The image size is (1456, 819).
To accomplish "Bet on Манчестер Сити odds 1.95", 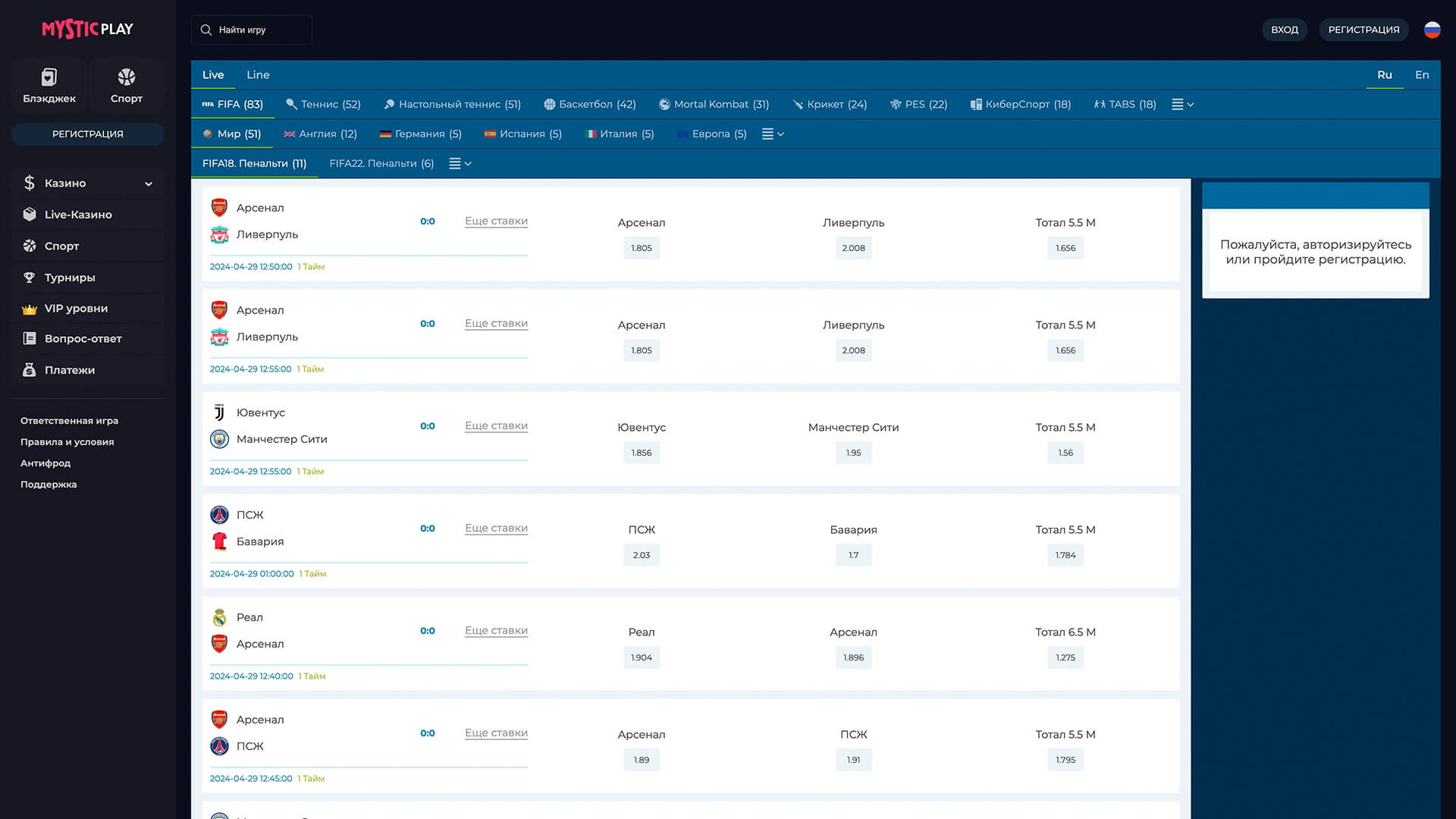I will pyautogui.click(x=853, y=453).
